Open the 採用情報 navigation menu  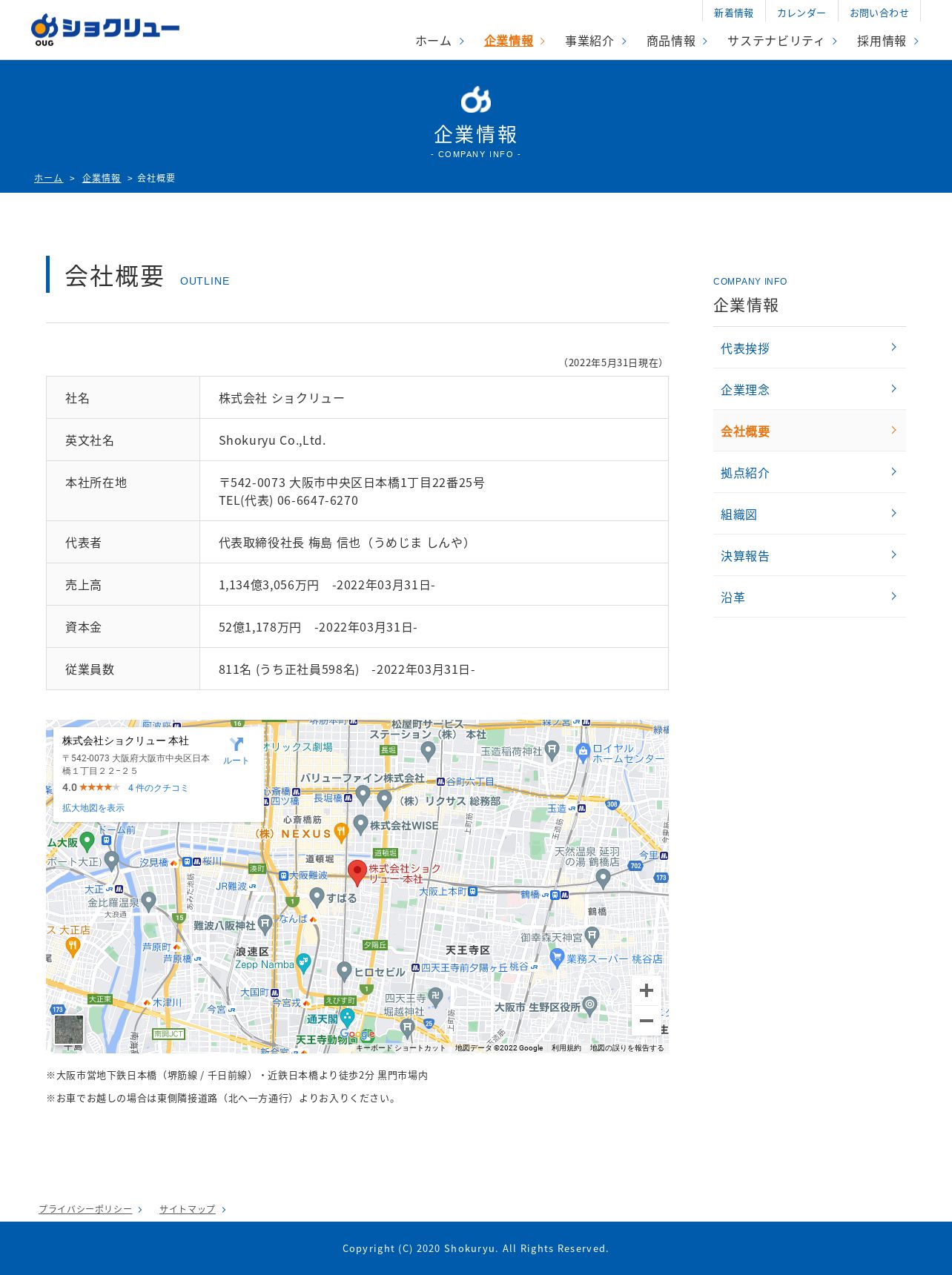[x=888, y=41]
